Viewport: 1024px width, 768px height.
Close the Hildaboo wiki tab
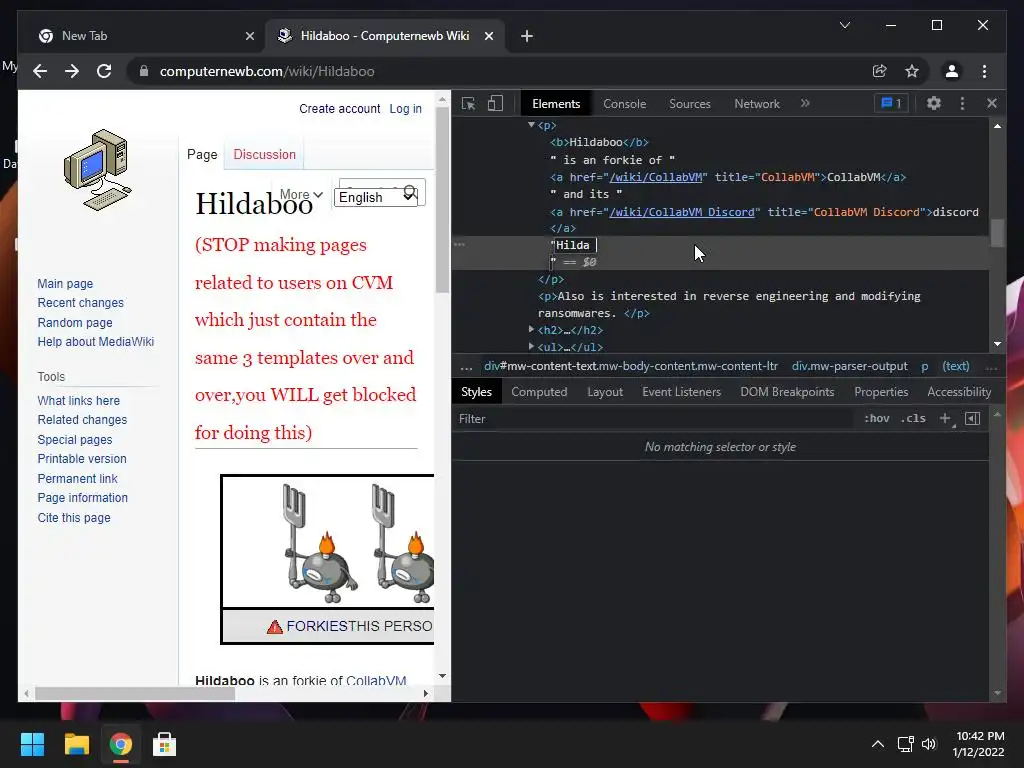(488, 36)
